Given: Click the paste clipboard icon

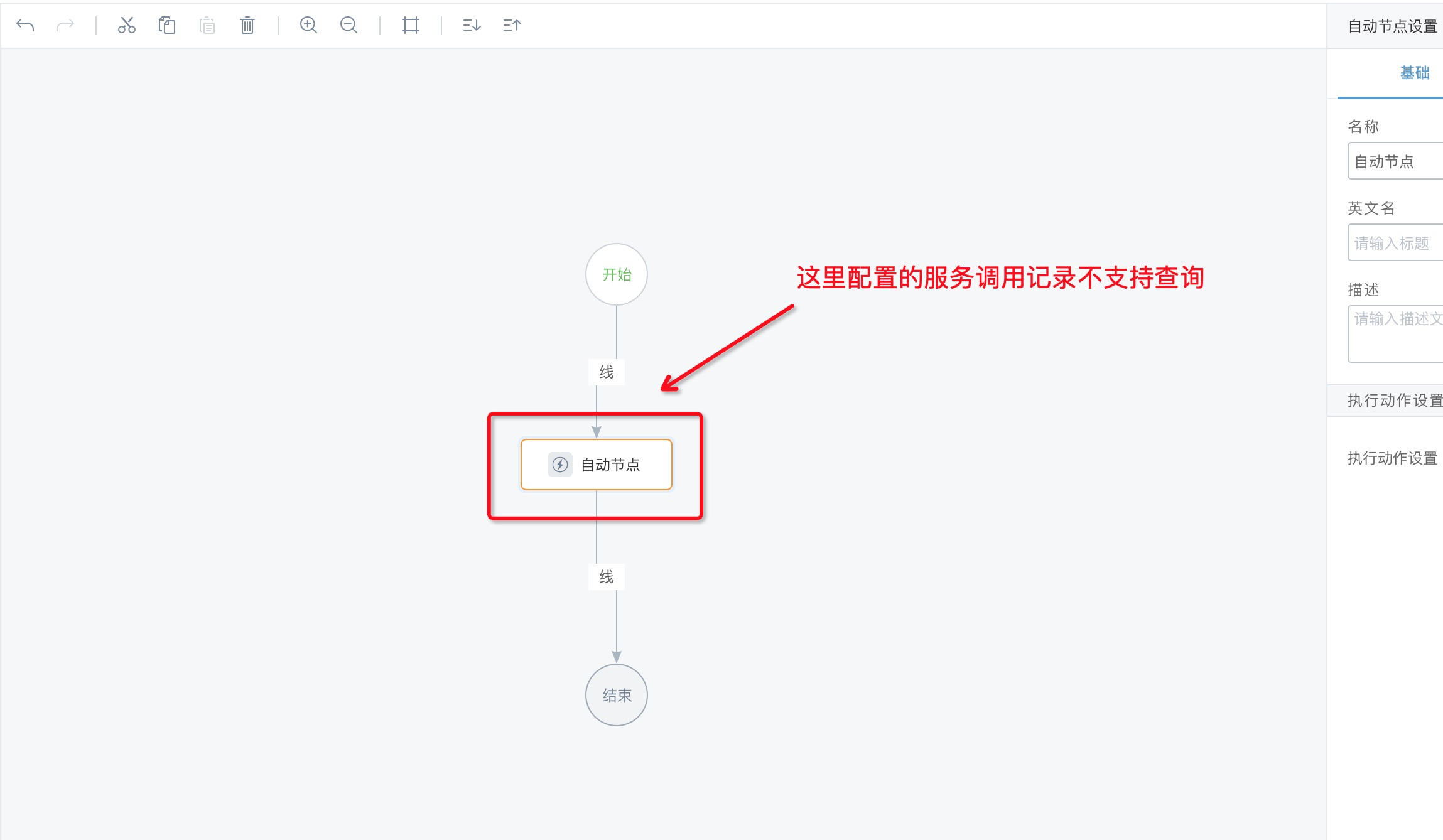Looking at the screenshot, I should (x=207, y=25).
